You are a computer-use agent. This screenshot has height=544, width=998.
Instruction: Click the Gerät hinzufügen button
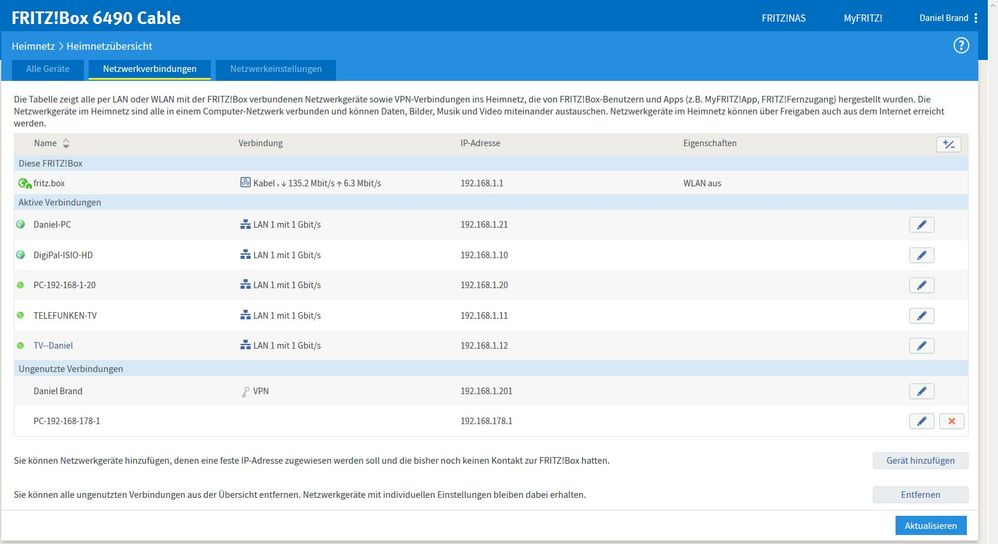(x=920, y=461)
